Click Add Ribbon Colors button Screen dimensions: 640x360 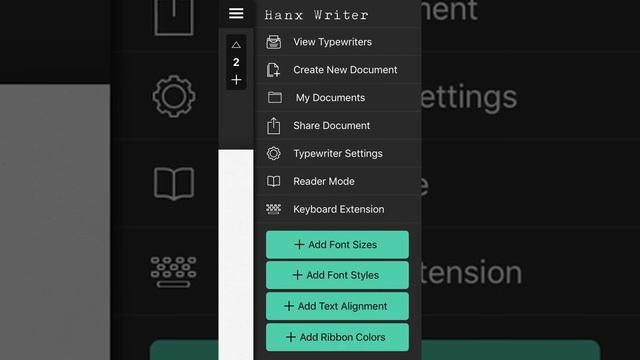[x=337, y=337]
